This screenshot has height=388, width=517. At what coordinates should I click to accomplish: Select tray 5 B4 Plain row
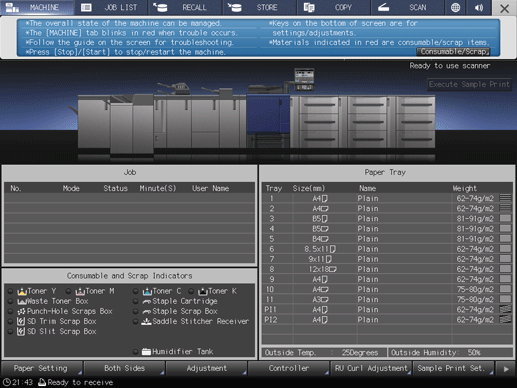click(387, 239)
